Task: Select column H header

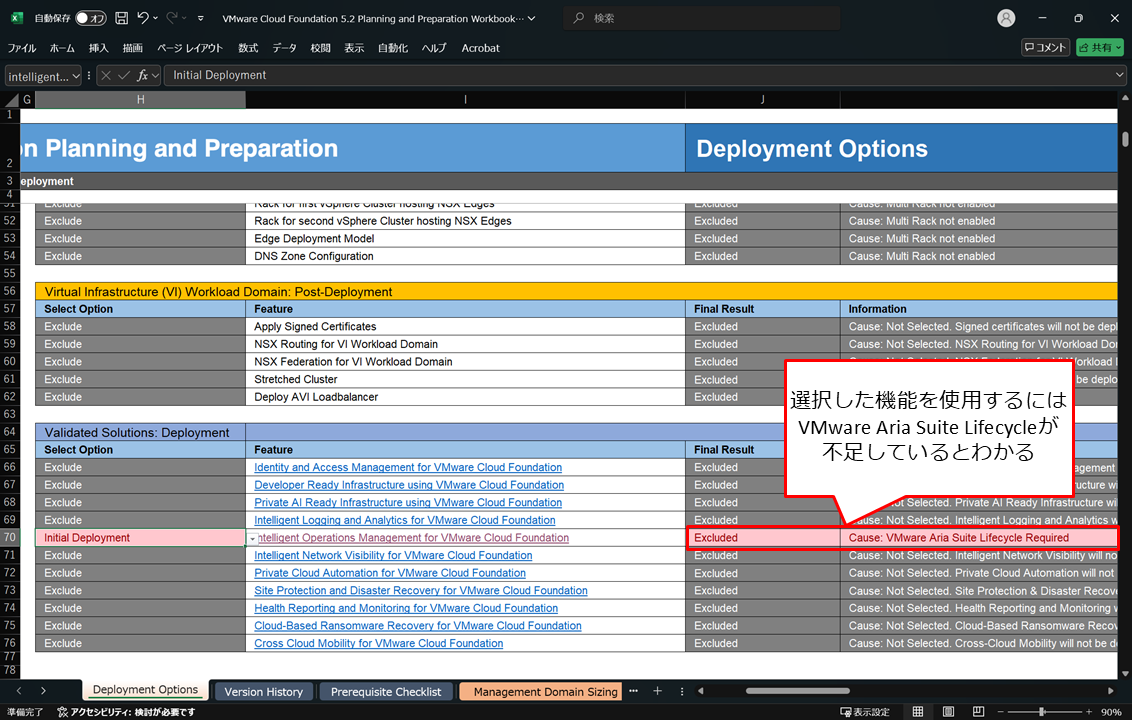Action: coord(140,100)
